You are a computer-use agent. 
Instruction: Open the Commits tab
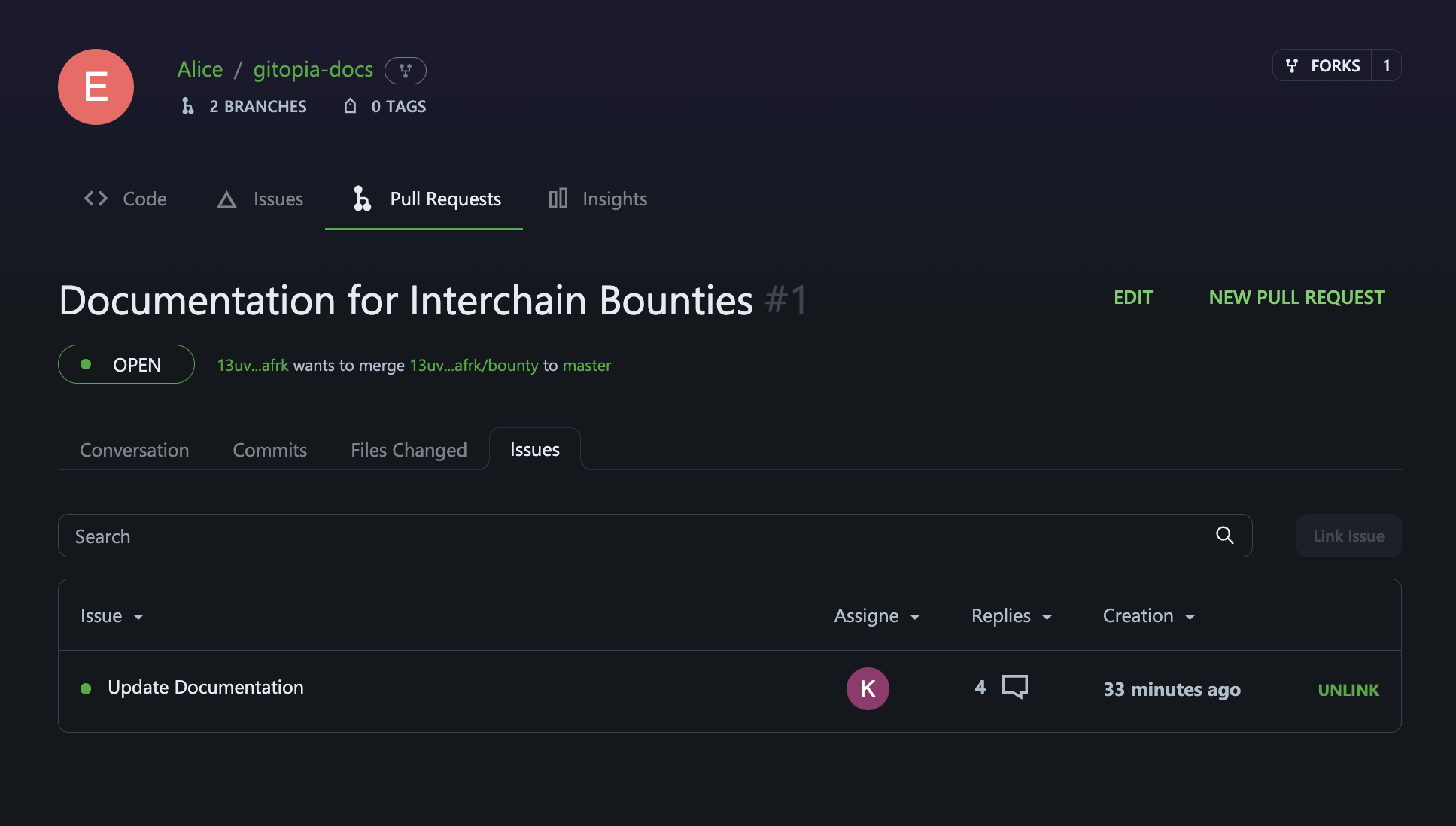pos(269,450)
